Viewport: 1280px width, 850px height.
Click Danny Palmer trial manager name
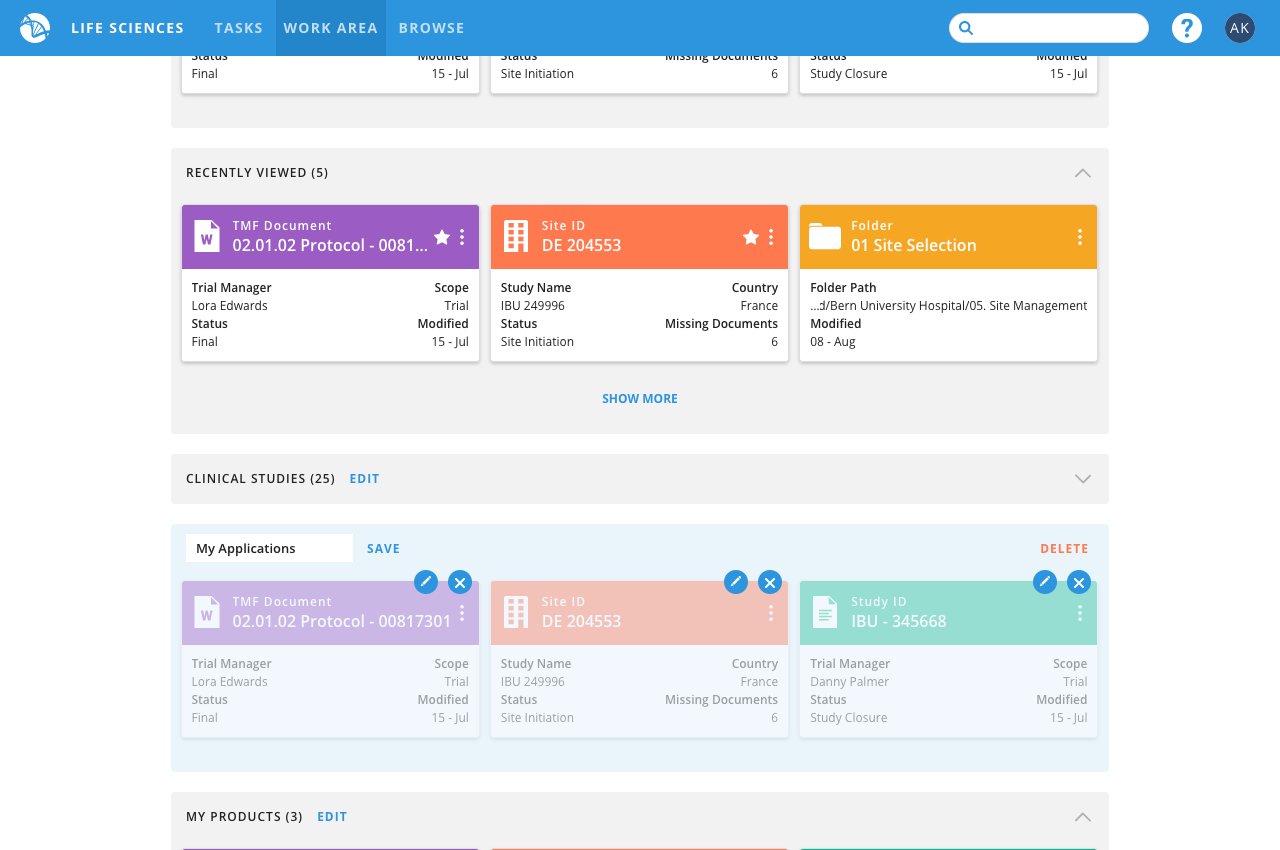pyautogui.click(x=850, y=682)
